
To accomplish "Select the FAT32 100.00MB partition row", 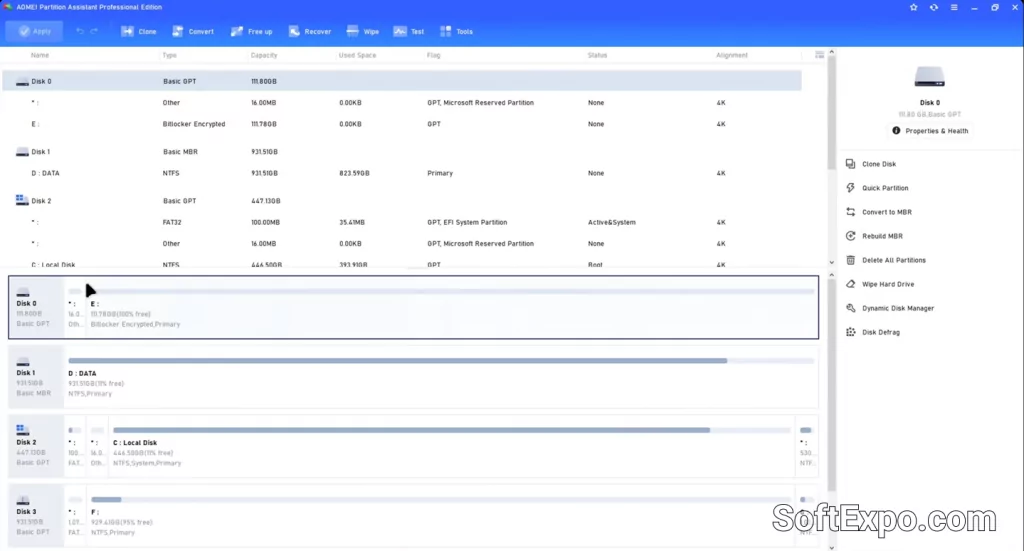I will pos(402,222).
